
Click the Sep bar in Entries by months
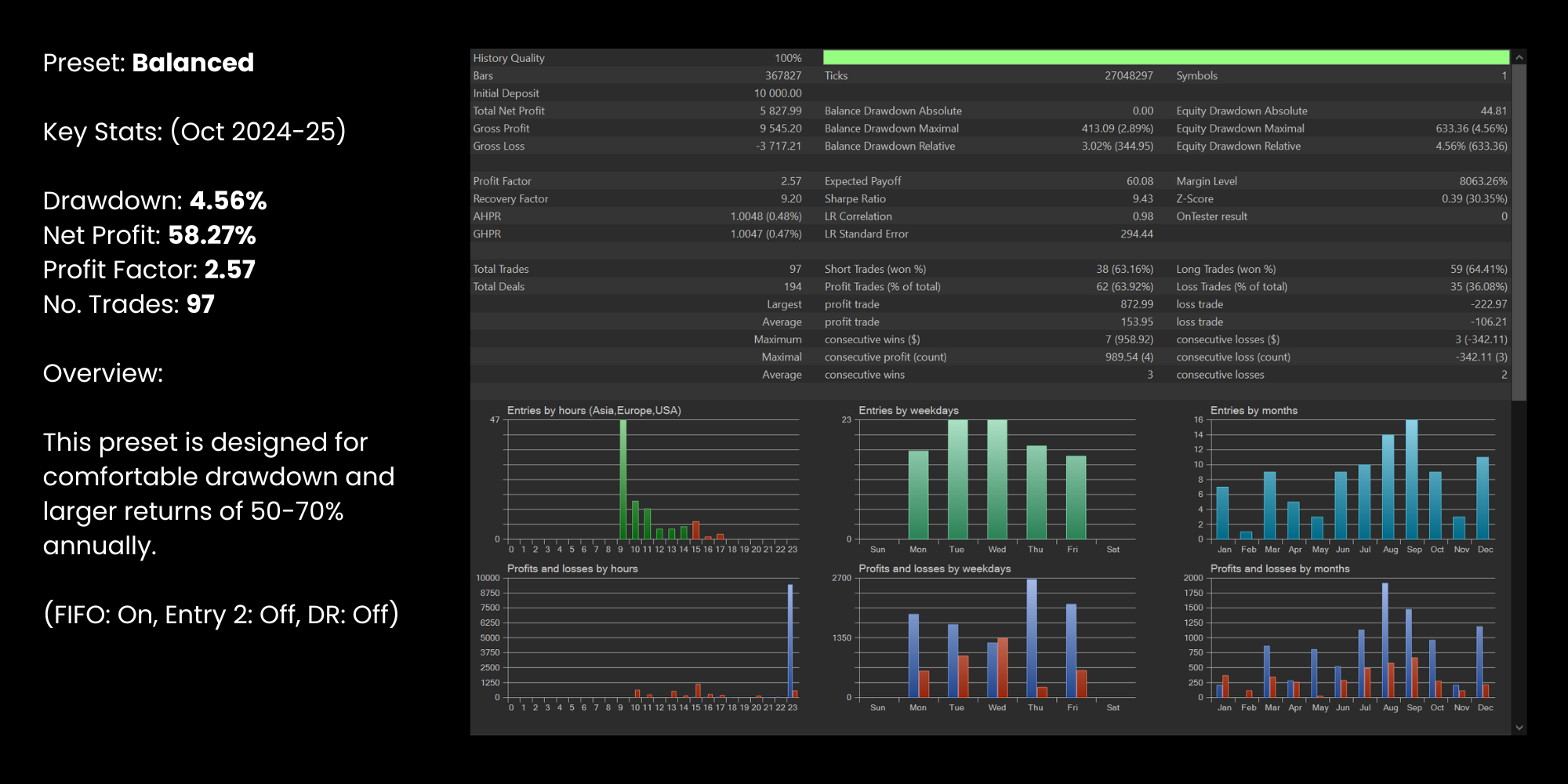pos(1411,480)
